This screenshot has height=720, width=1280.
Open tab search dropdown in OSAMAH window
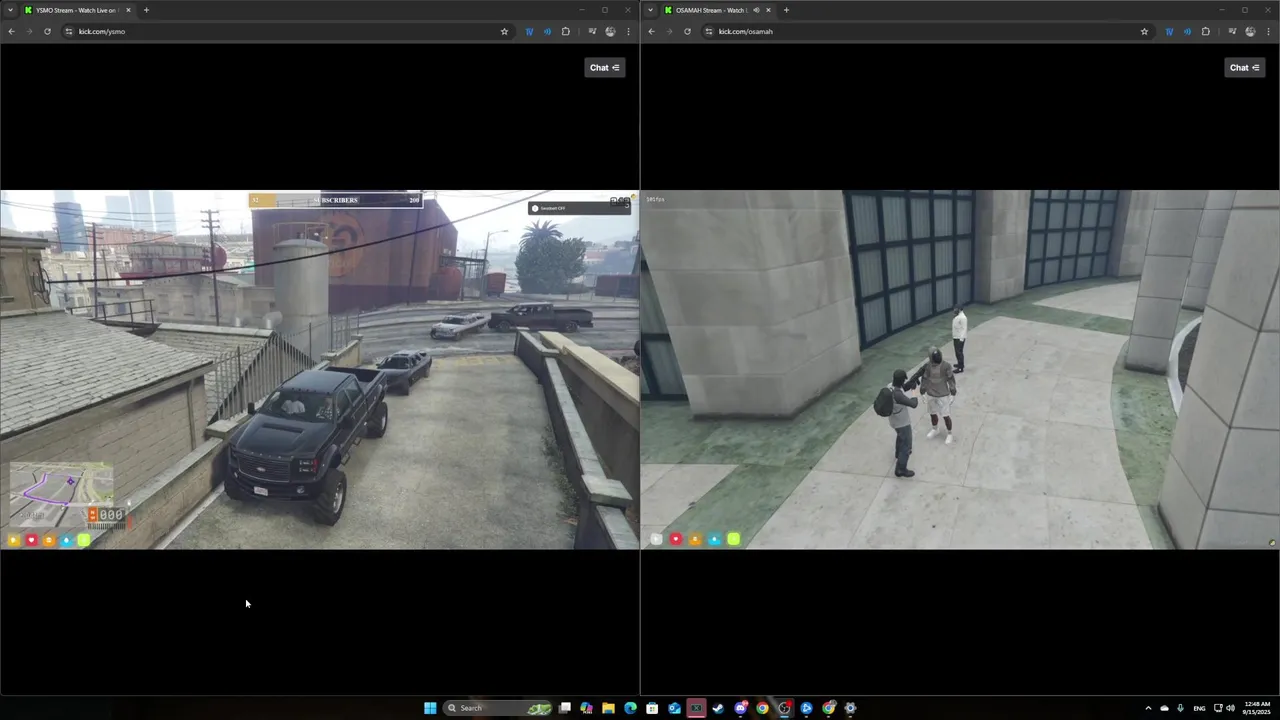click(x=650, y=10)
